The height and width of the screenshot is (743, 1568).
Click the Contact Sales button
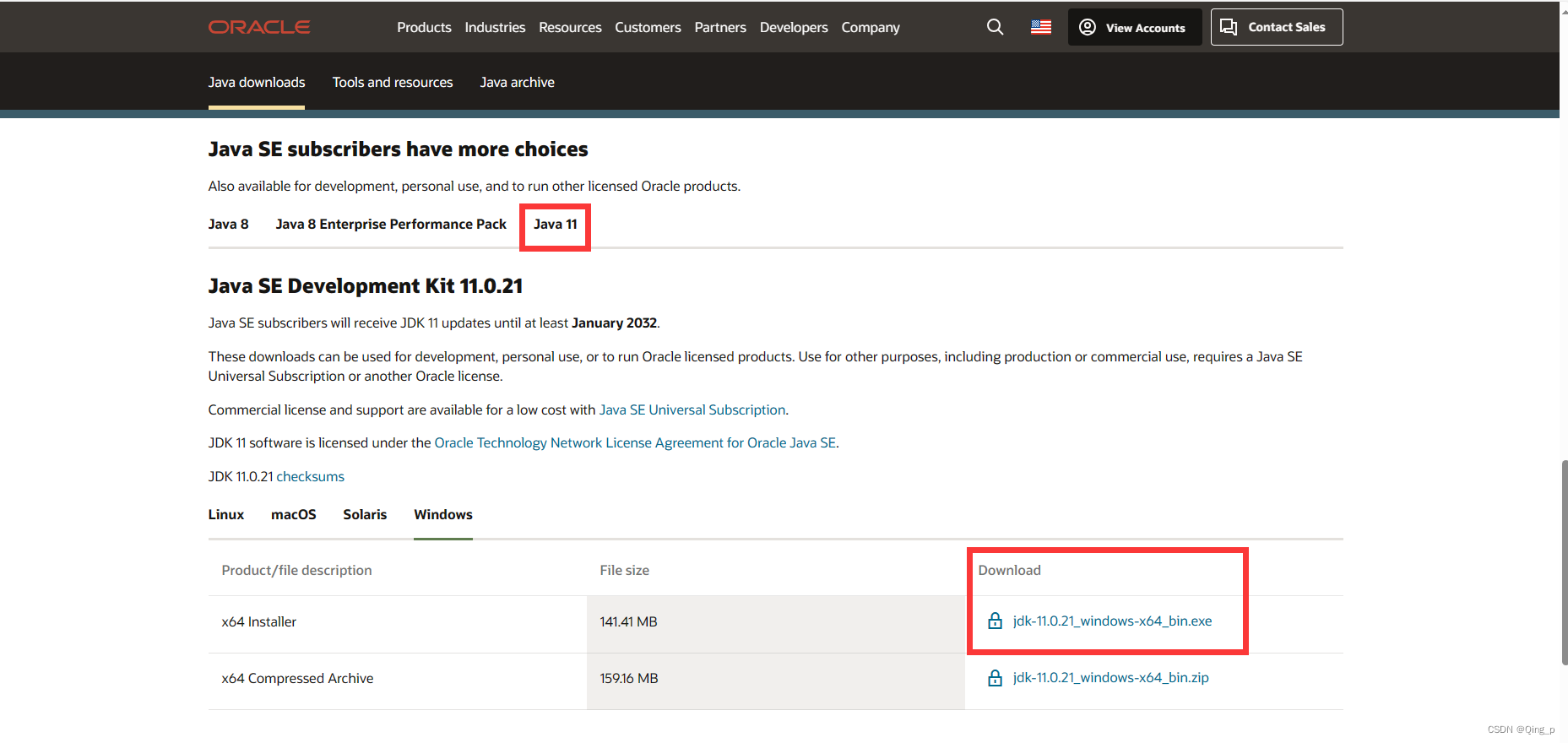tap(1277, 27)
